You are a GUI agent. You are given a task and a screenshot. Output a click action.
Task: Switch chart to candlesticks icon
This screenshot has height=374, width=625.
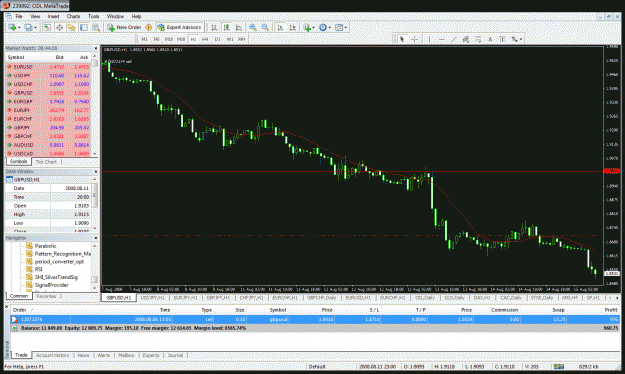coord(226,27)
